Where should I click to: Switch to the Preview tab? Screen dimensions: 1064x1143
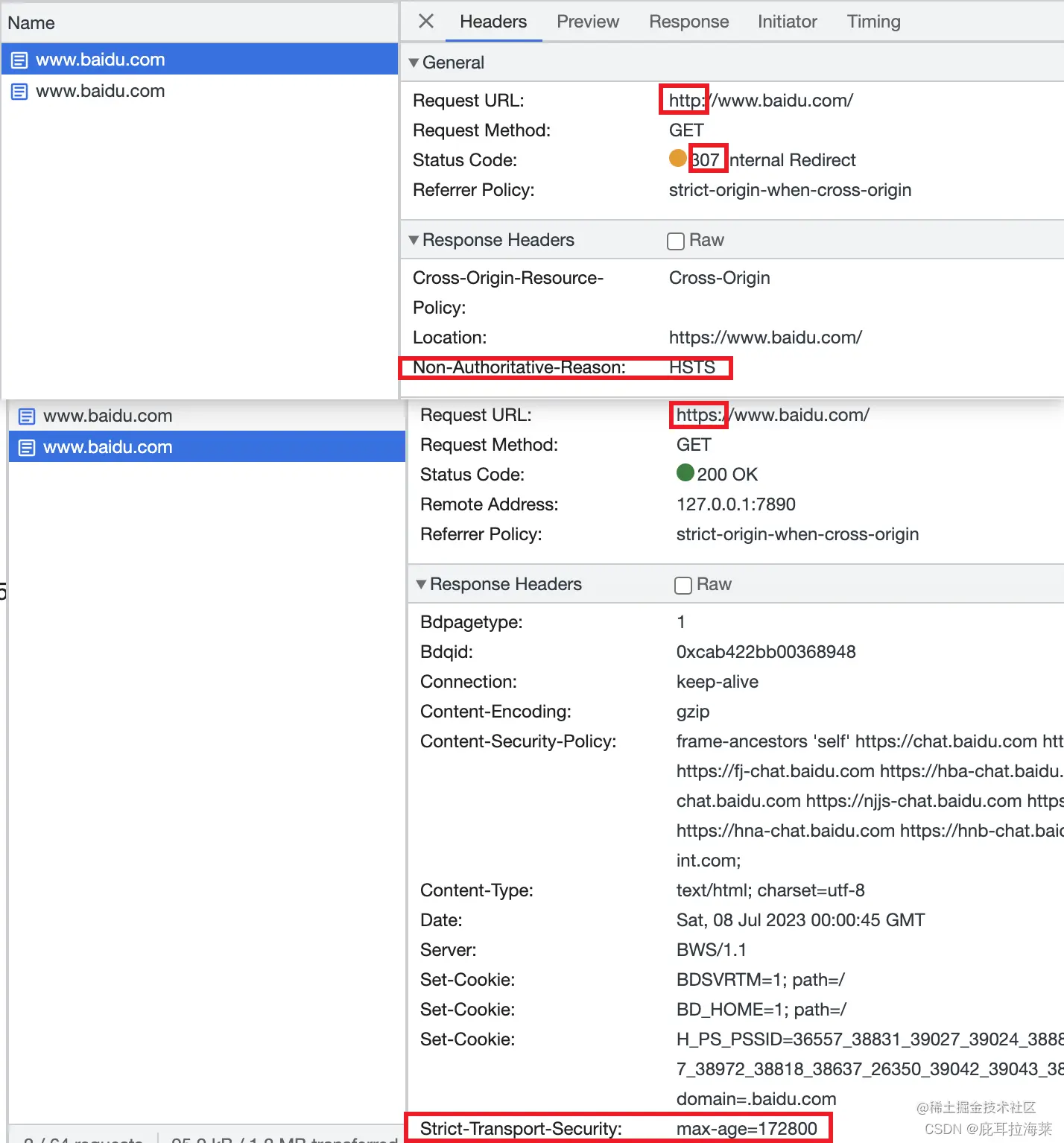click(588, 22)
